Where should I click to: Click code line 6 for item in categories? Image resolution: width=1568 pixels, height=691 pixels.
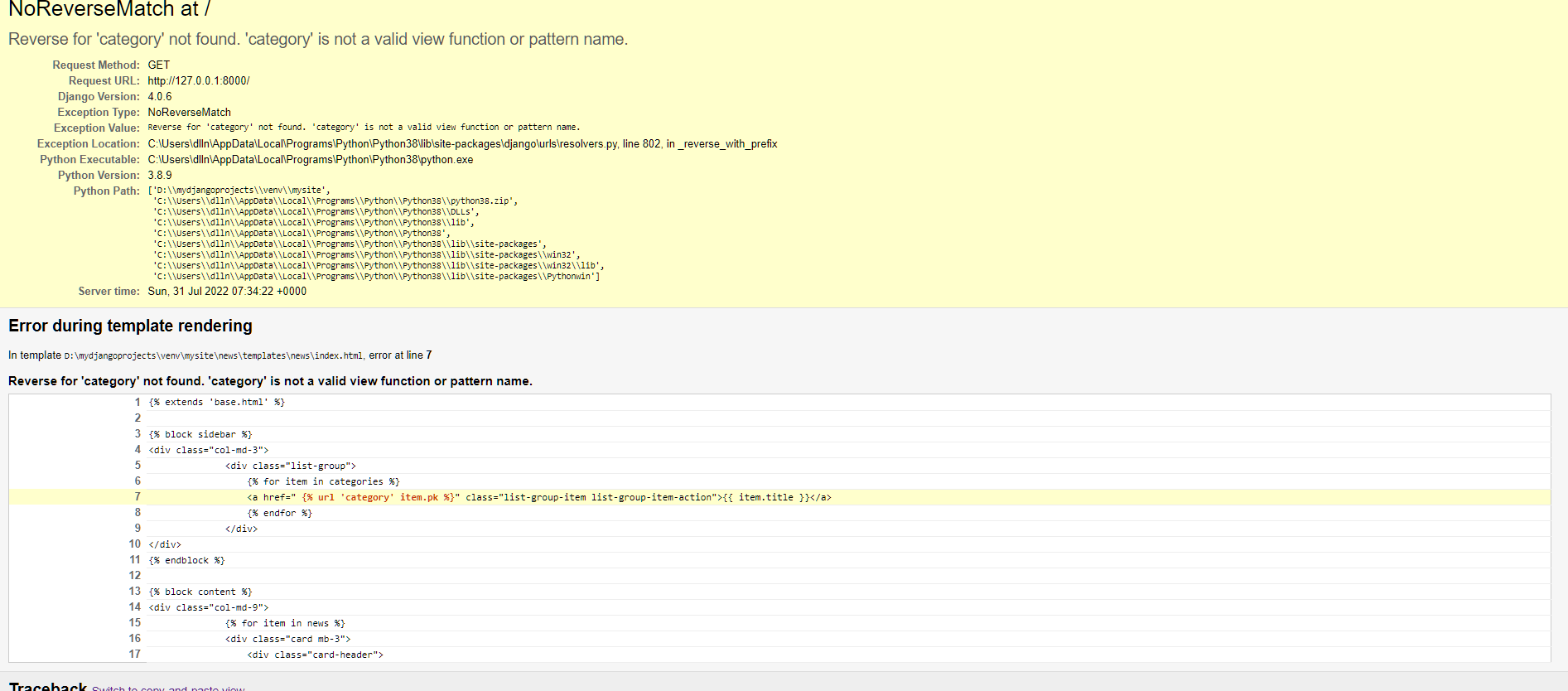pyautogui.click(x=324, y=481)
